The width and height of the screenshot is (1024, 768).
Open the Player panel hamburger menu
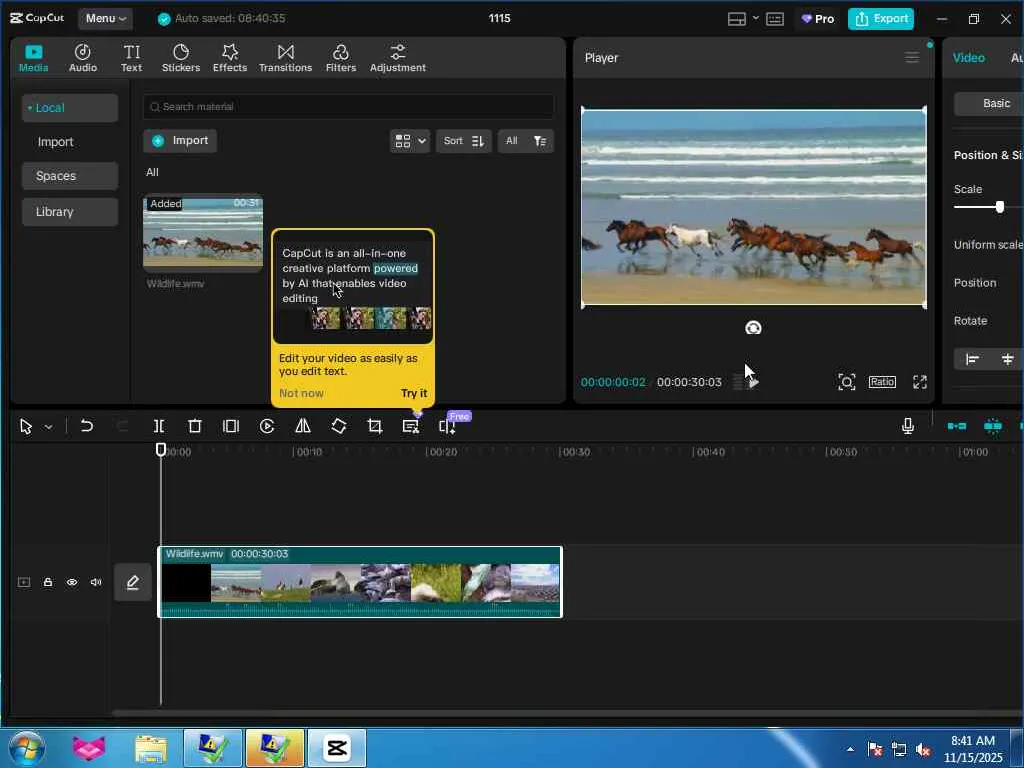point(912,58)
